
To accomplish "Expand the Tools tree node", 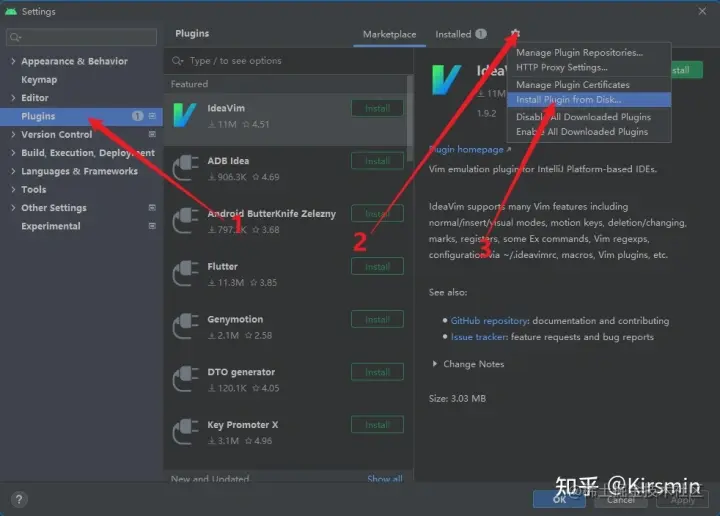I will point(13,190).
